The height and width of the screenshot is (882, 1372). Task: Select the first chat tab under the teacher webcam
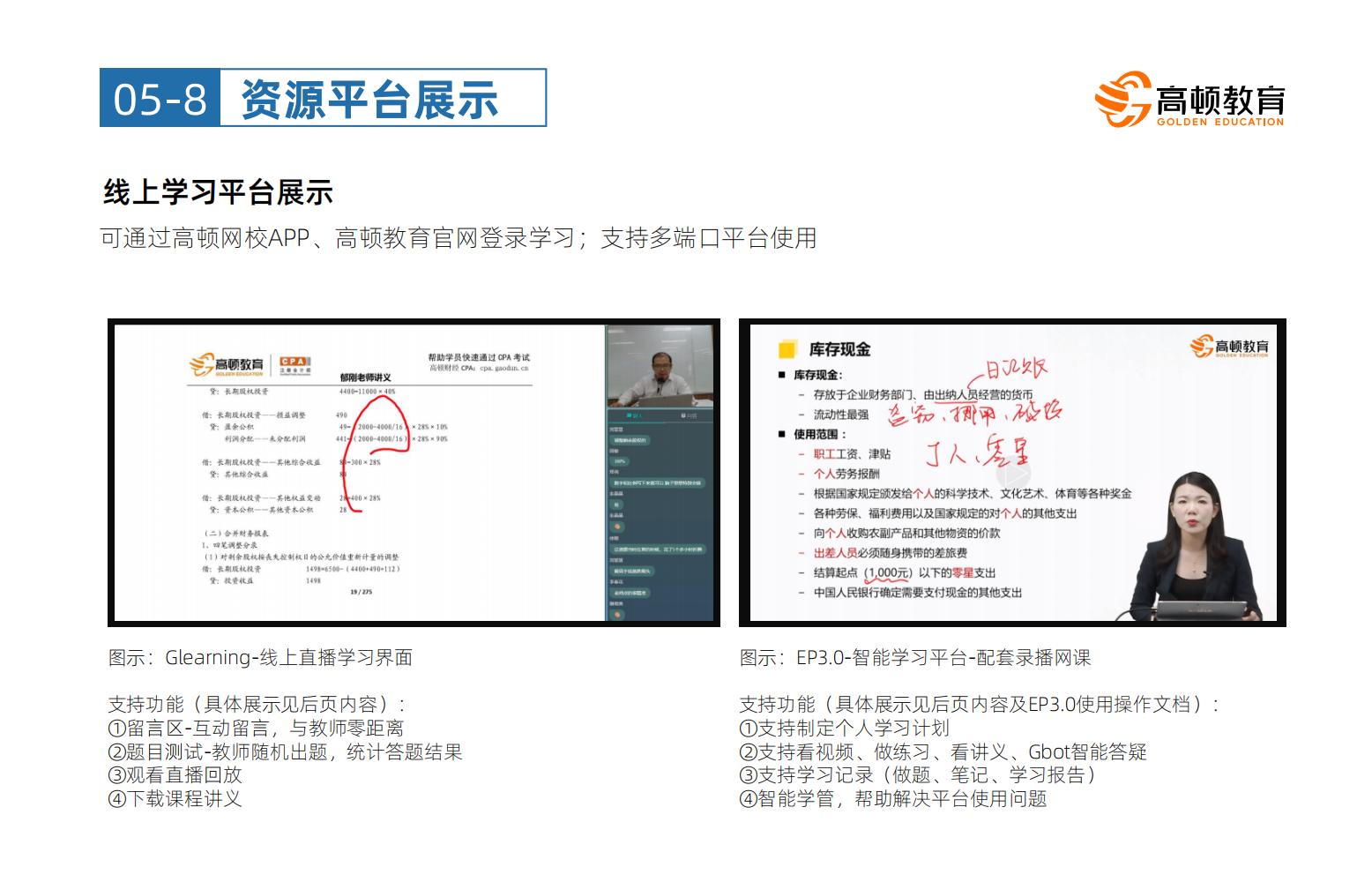[633, 415]
